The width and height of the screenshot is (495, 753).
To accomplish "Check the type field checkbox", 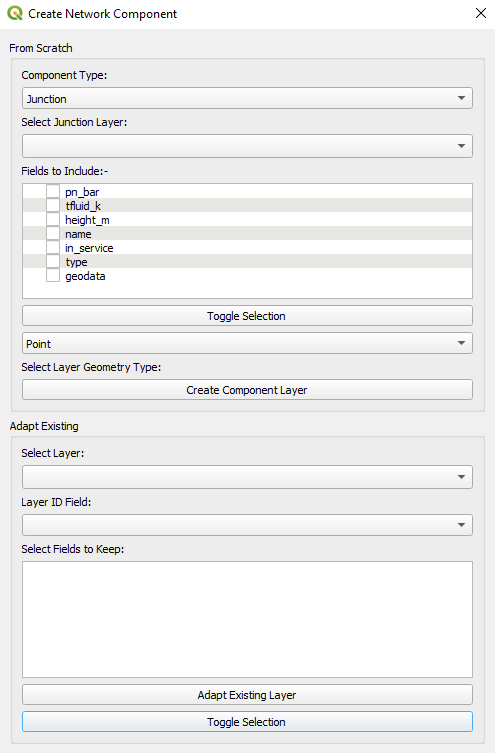I will pyautogui.click(x=53, y=262).
